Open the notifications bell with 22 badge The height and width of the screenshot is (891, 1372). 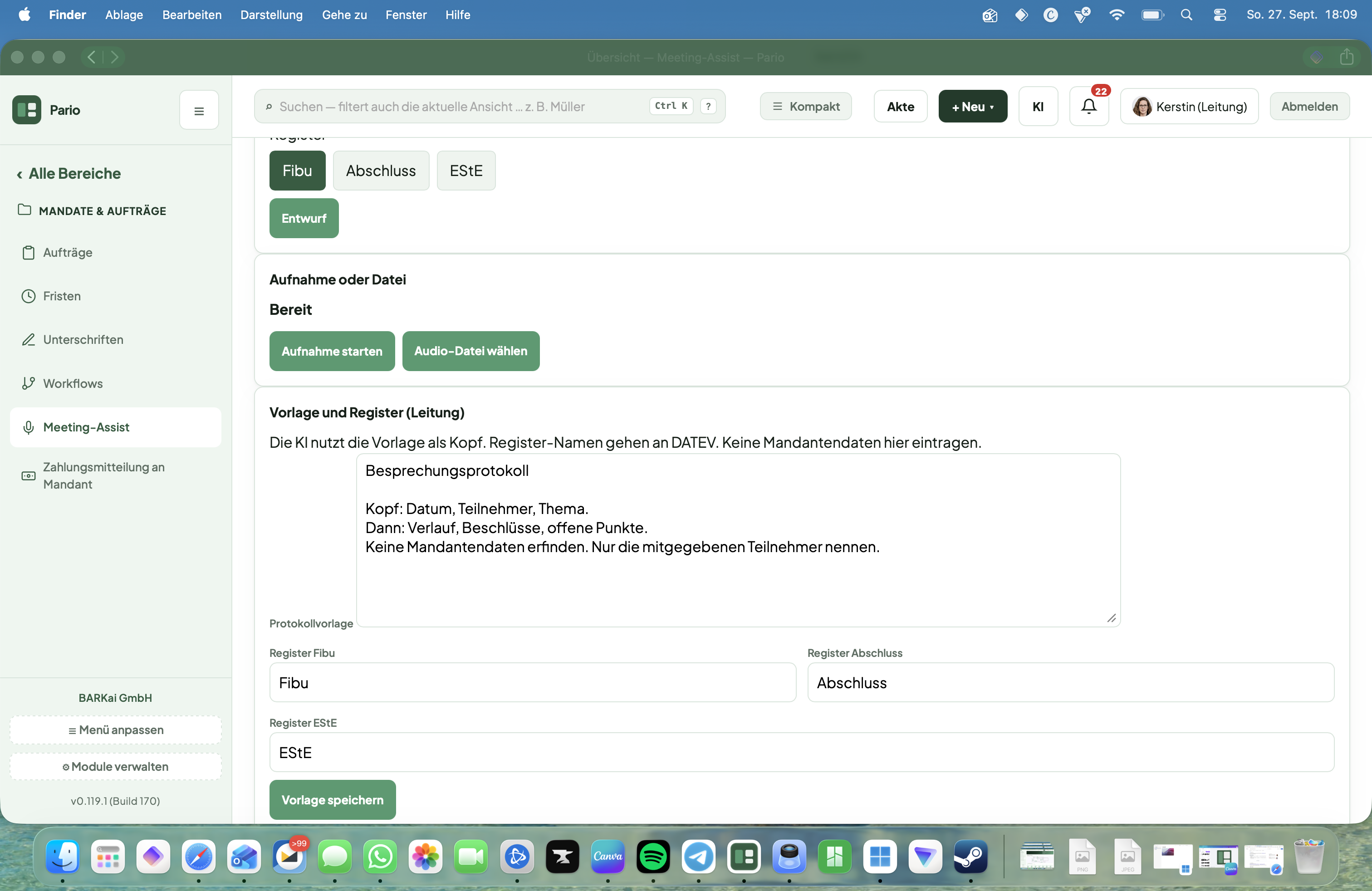(x=1088, y=107)
